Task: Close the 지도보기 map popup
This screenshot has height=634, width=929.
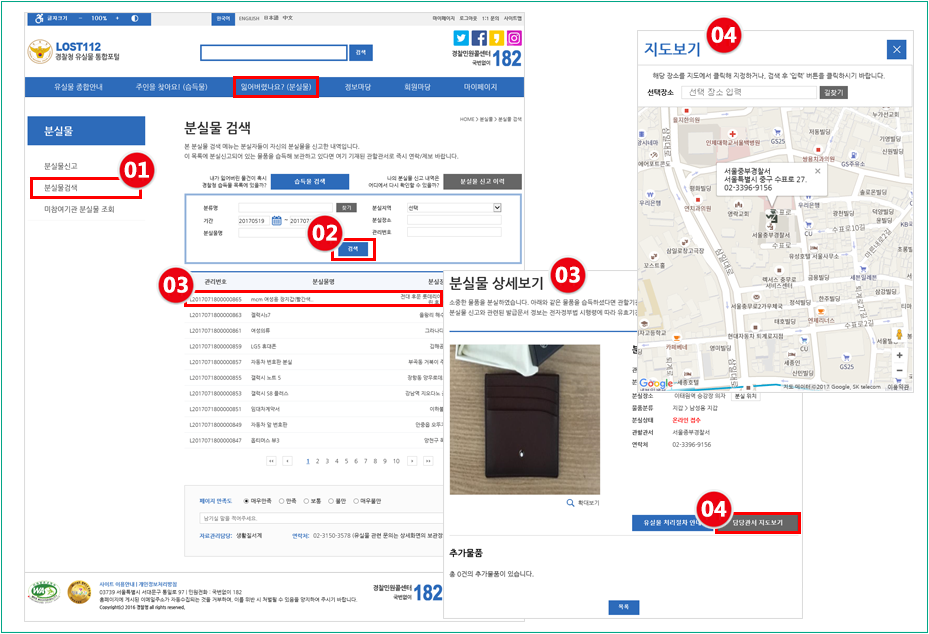Action: tap(896, 49)
